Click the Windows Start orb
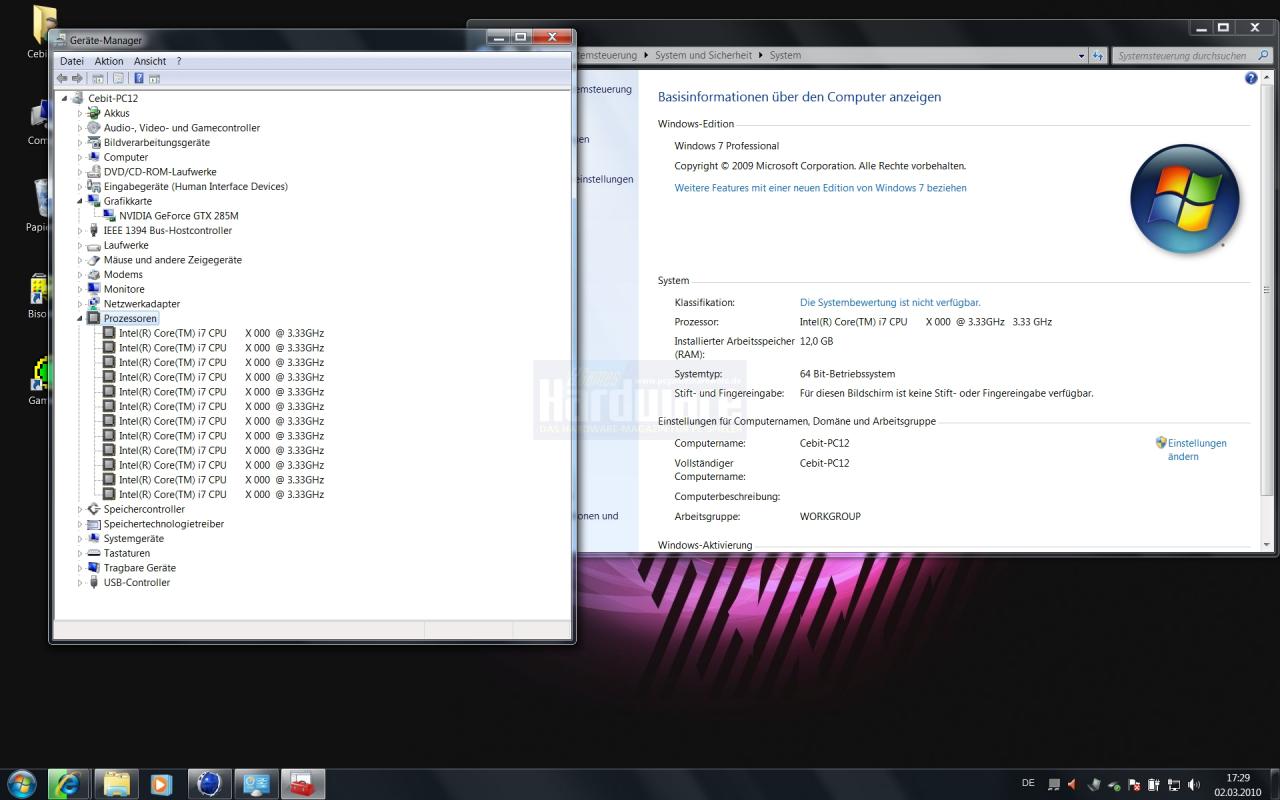This screenshot has width=1280, height=800. 21,784
